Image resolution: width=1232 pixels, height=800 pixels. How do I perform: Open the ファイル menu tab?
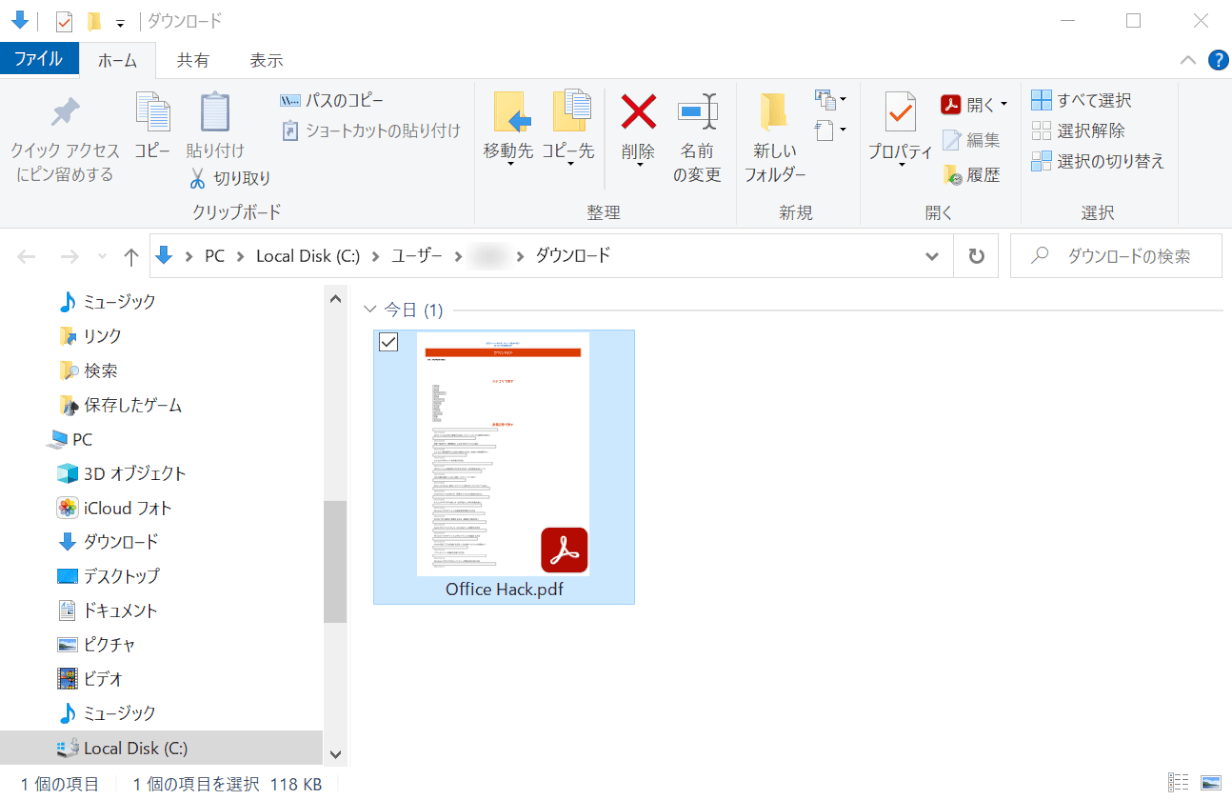tap(39, 60)
